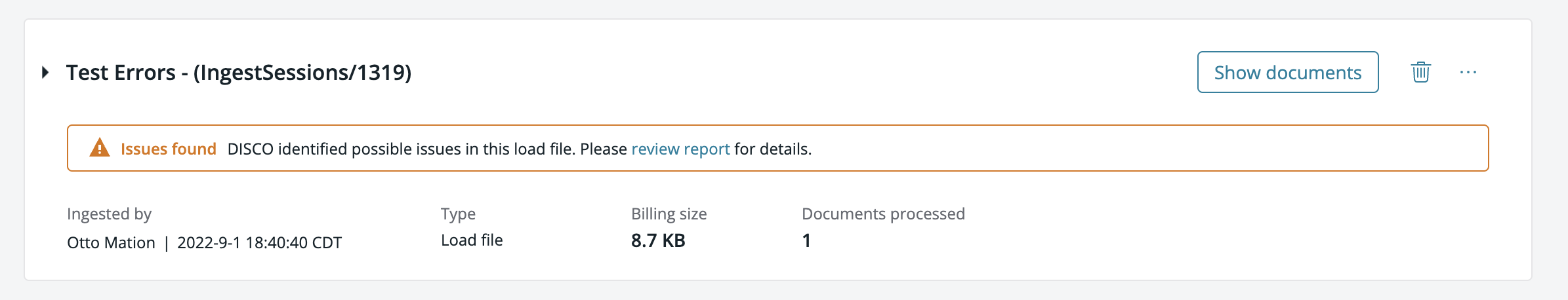This screenshot has width=1568, height=300.
Task: Select the 2022-9-1 18:40:40 CDT timestamp
Action: click(260, 243)
